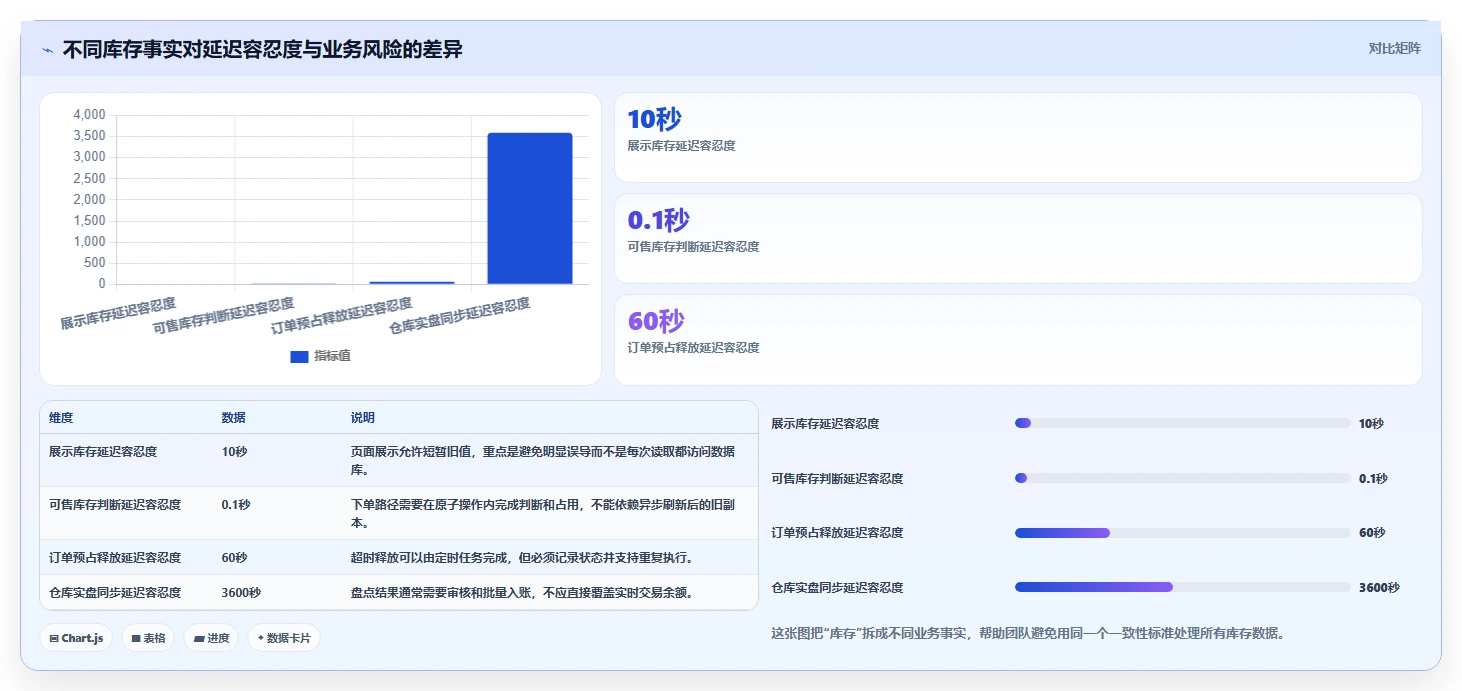Viewport: 1462px width, 691px height.
Task: Select the 60秒 data card
Action: pyautogui.click(x=1018, y=339)
